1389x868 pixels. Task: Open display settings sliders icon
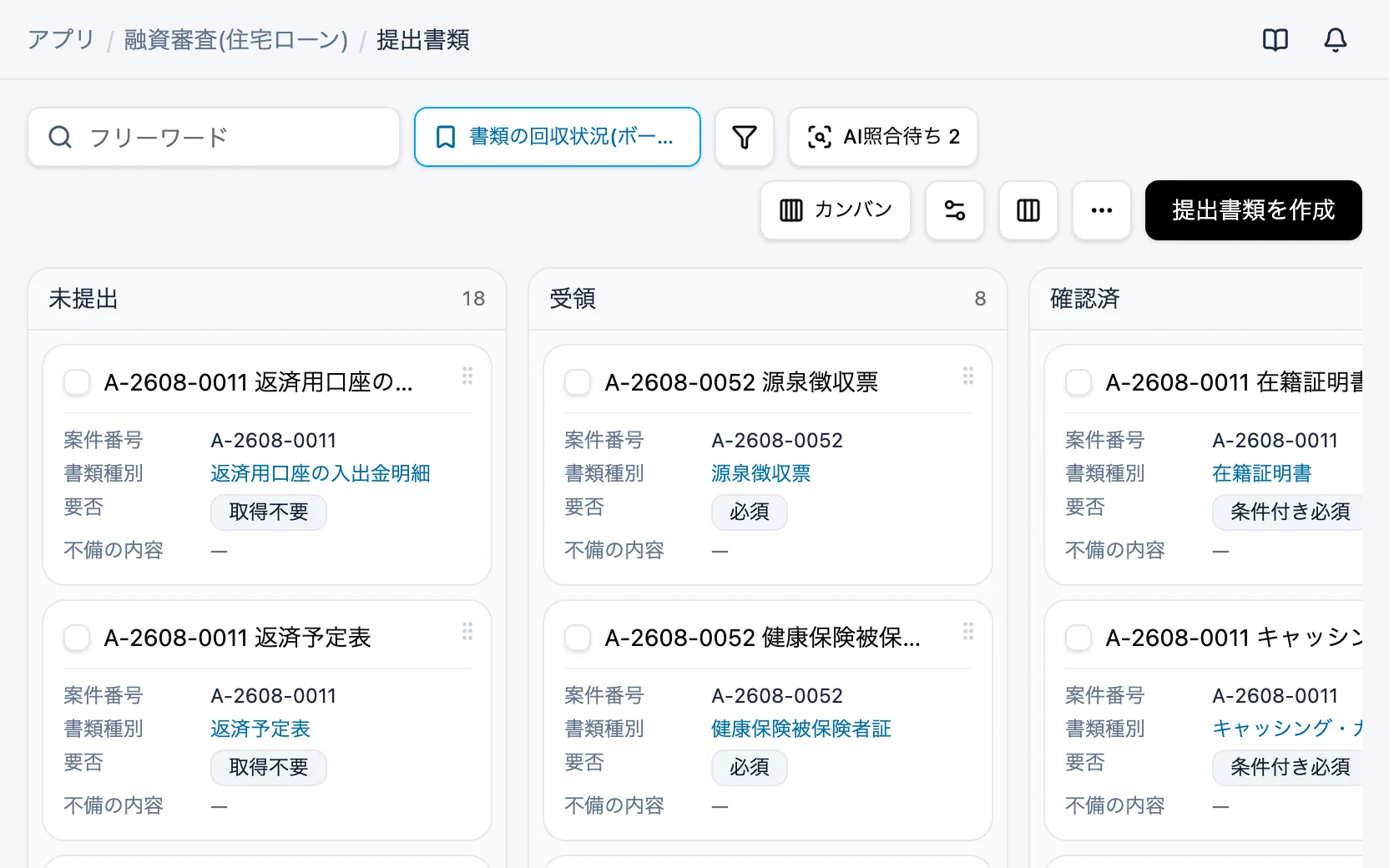click(955, 210)
